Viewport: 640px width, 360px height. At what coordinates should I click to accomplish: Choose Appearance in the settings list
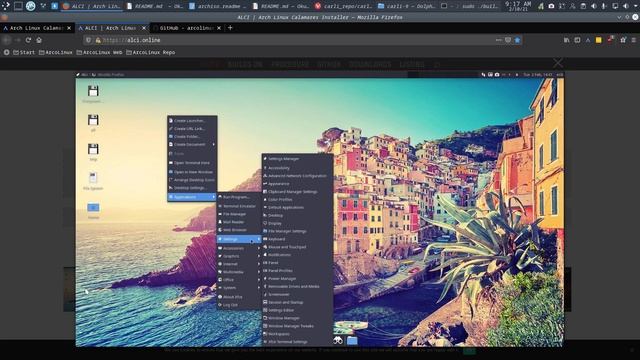(297, 184)
